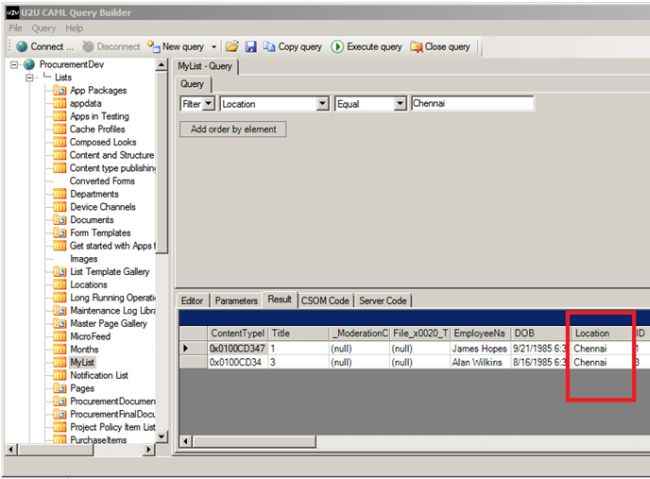
Task: Select Device Channels in the tree
Action: [x=103, y=207]
